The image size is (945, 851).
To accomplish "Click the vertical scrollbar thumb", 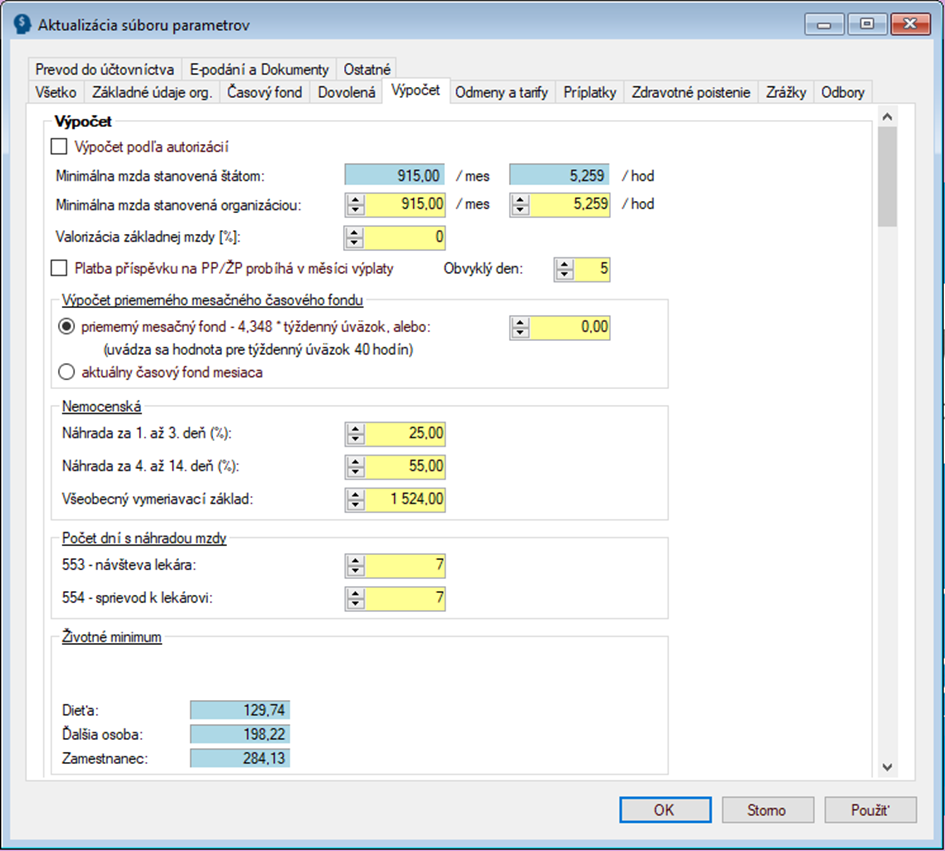I will [x=887, y=177].
